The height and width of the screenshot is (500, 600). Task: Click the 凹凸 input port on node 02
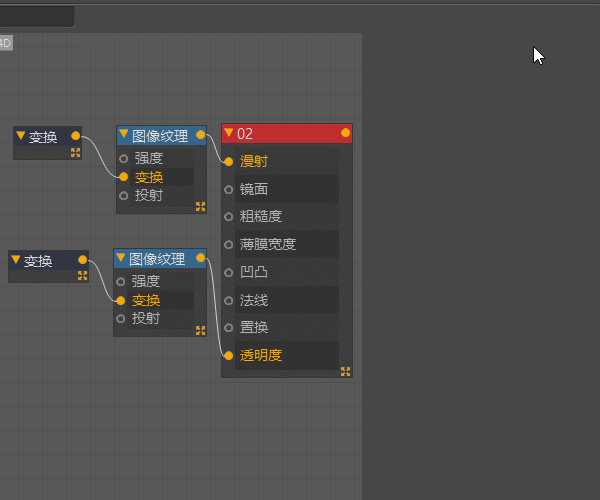pyautogui.click(x=228, y=272)
